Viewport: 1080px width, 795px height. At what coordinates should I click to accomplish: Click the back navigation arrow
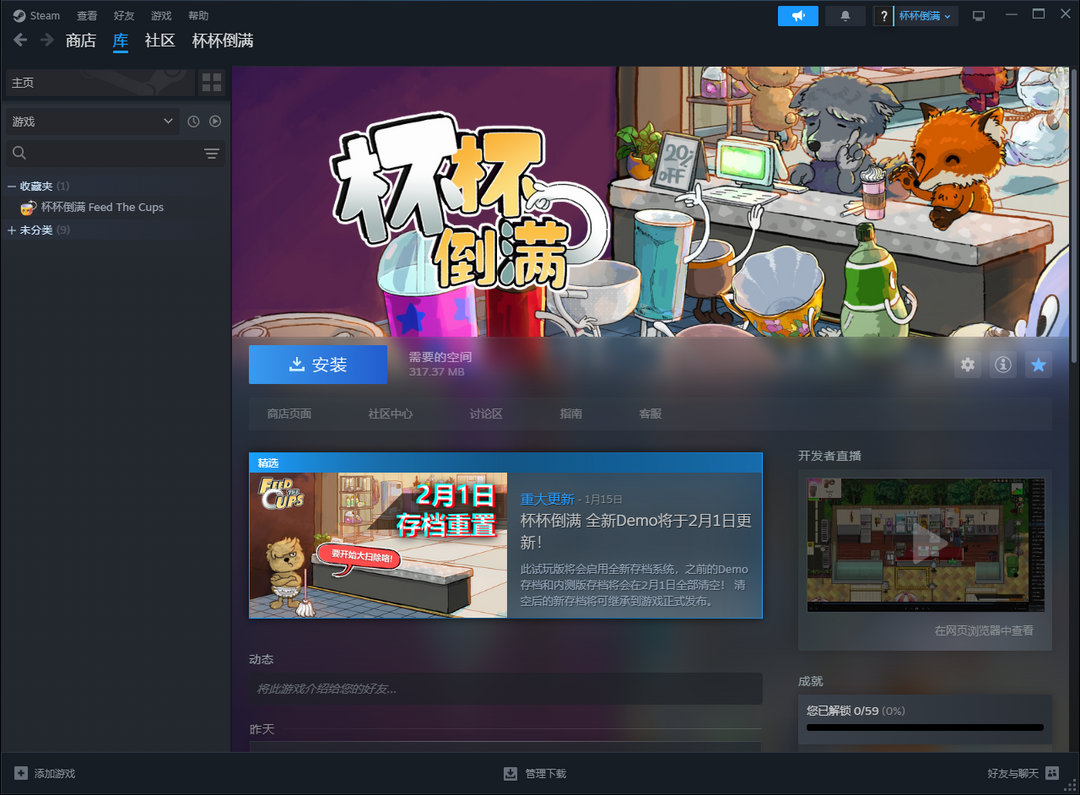[x=20, y=40]
